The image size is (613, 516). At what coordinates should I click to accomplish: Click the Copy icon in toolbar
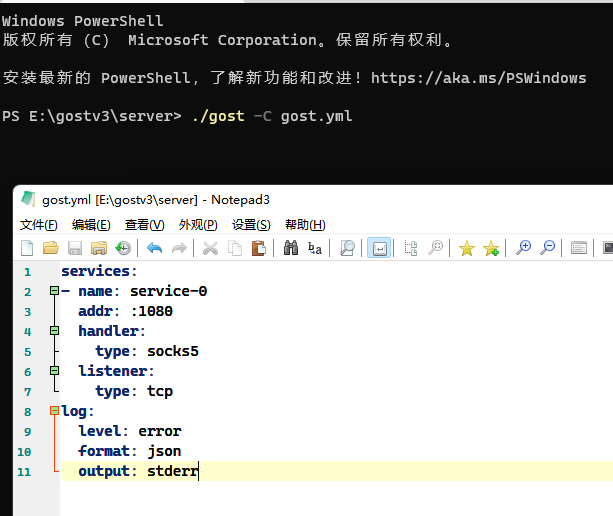[235, 248]
